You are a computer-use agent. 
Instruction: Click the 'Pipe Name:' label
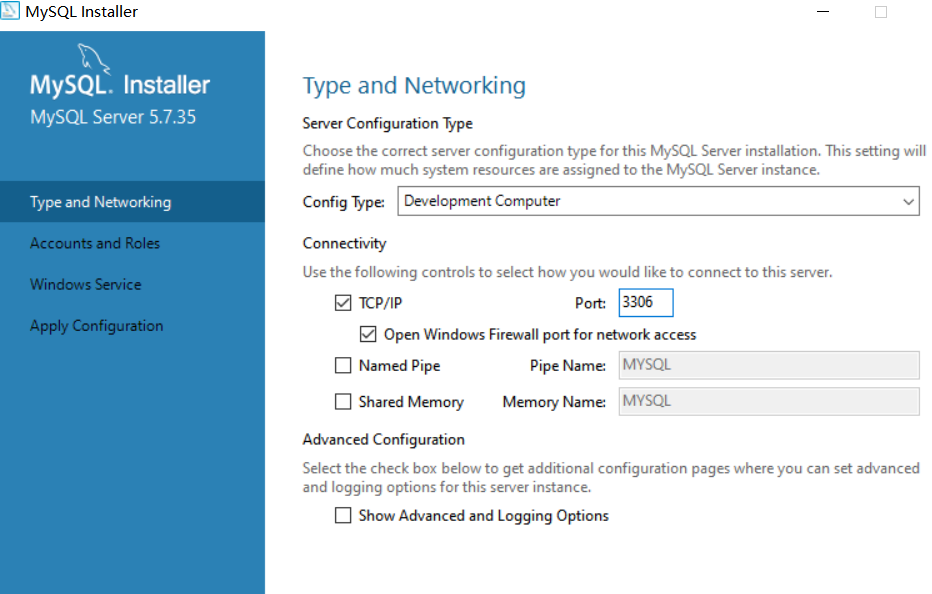[568, 366]
